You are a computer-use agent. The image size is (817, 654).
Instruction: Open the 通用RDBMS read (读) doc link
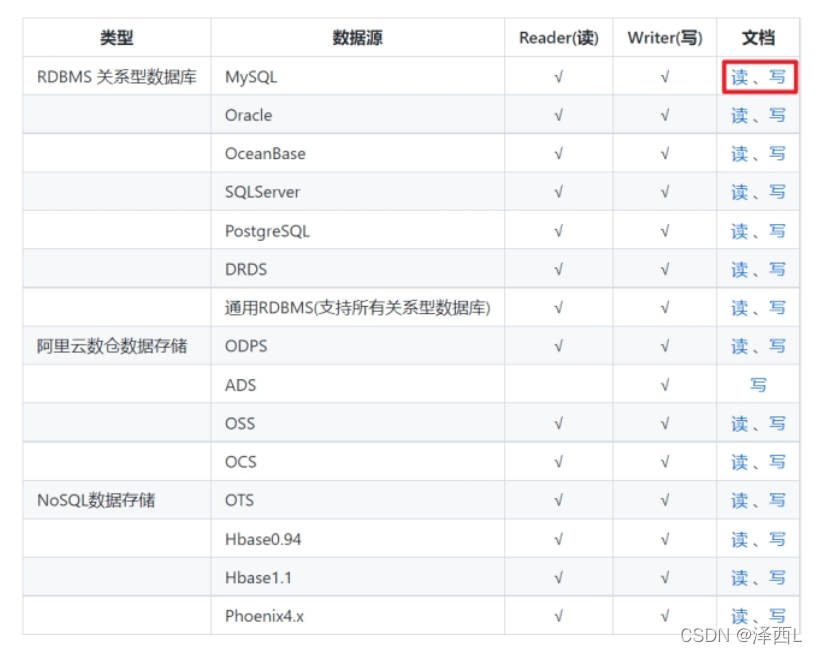(739, 308)
